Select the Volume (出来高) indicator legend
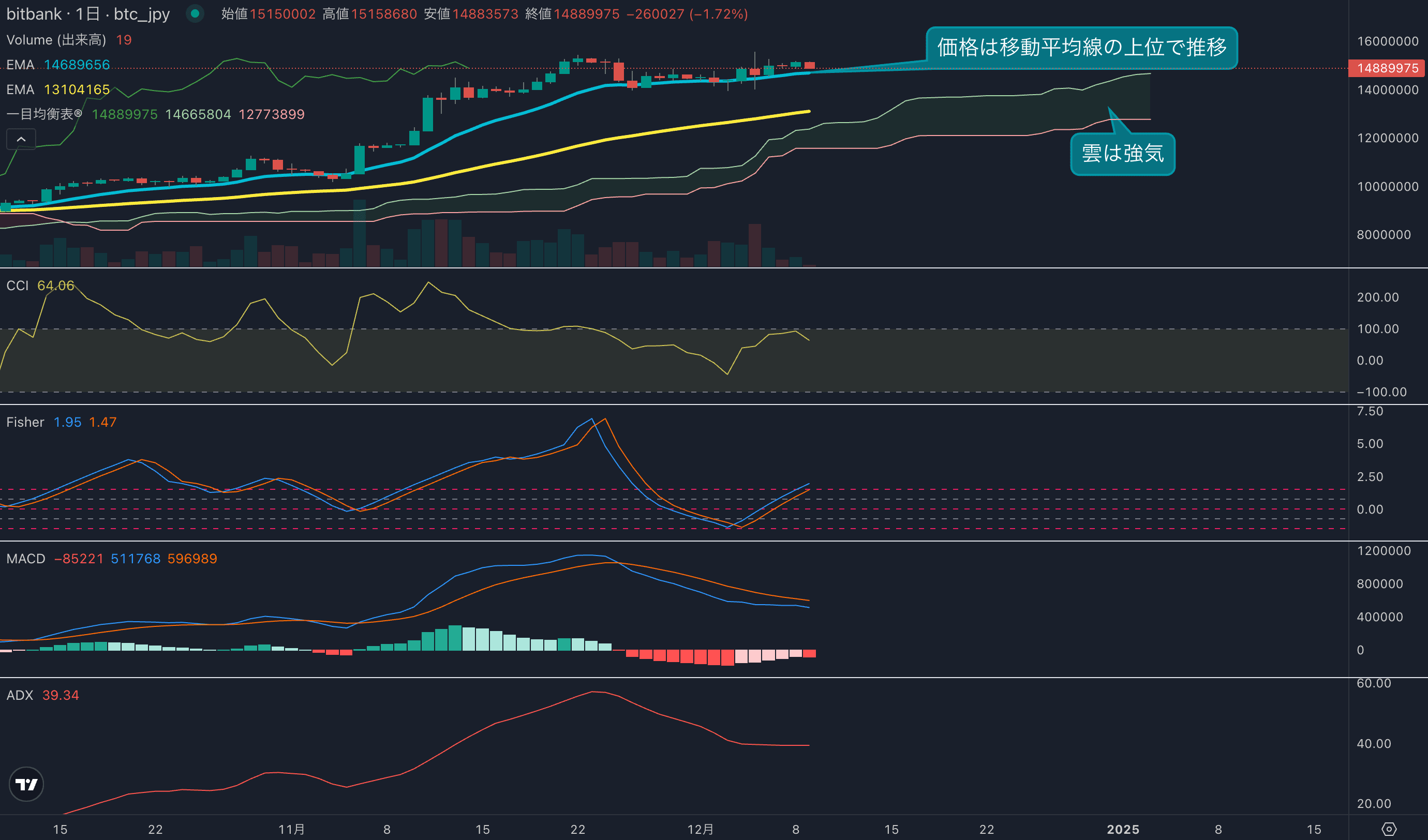This screenshot has width=1428, height=840. tap(56, 40)
